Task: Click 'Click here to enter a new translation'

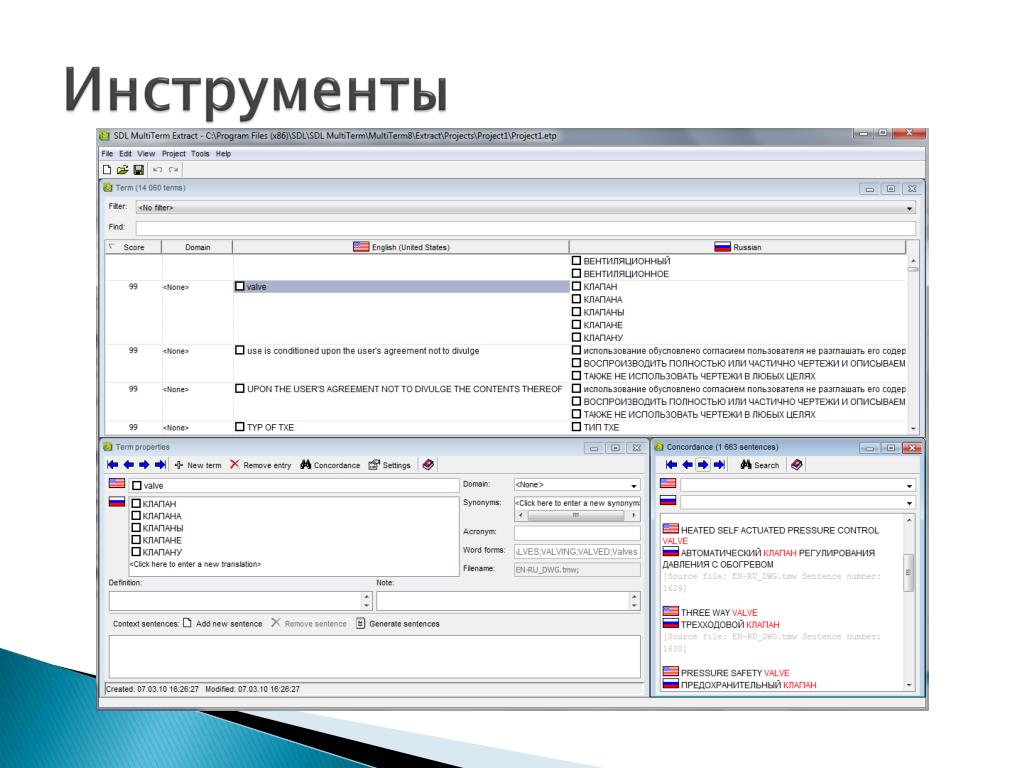Action: (x=195, y=564)
